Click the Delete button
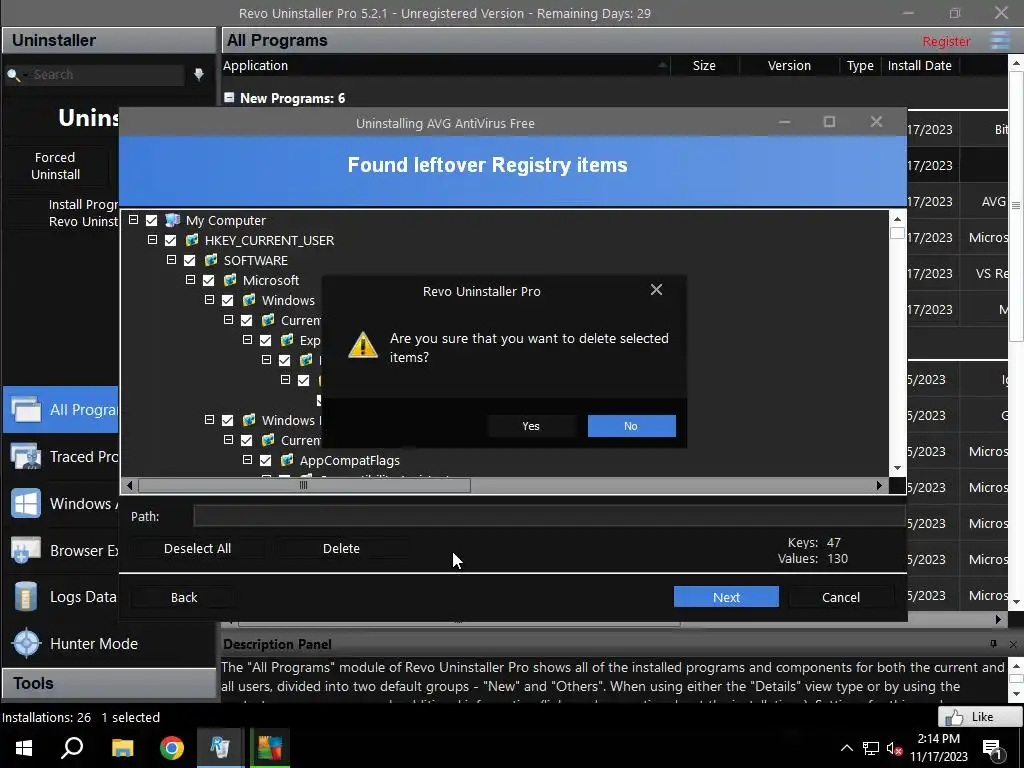Screen dimensions: 1024x768 pos(341,549)
